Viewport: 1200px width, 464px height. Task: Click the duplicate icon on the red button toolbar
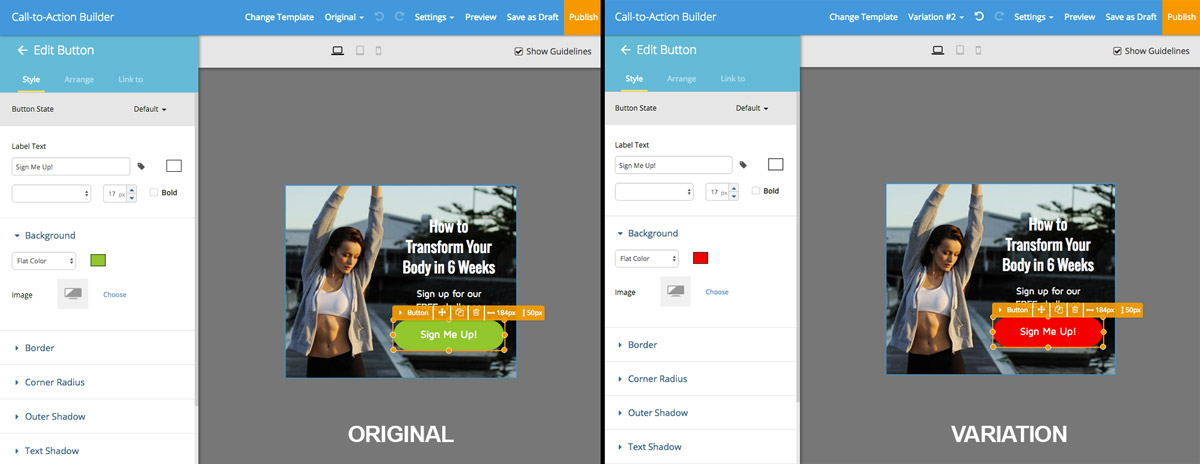1058,310
